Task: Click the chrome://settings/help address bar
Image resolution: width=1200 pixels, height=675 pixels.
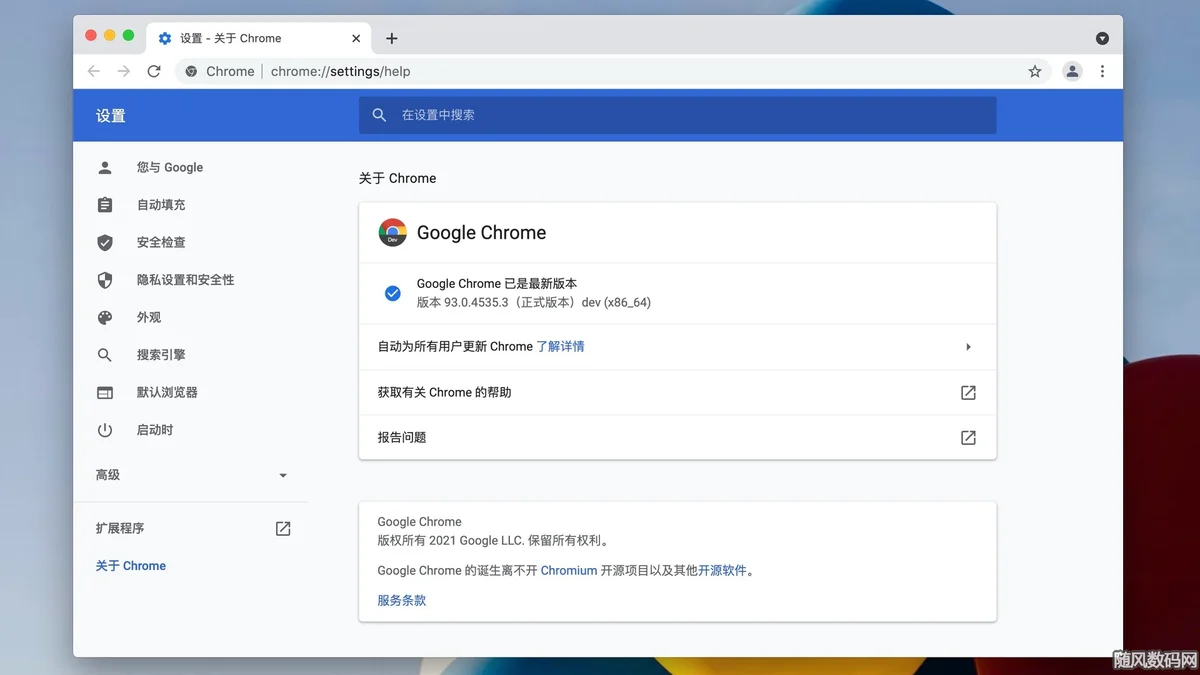Action: 612,71
